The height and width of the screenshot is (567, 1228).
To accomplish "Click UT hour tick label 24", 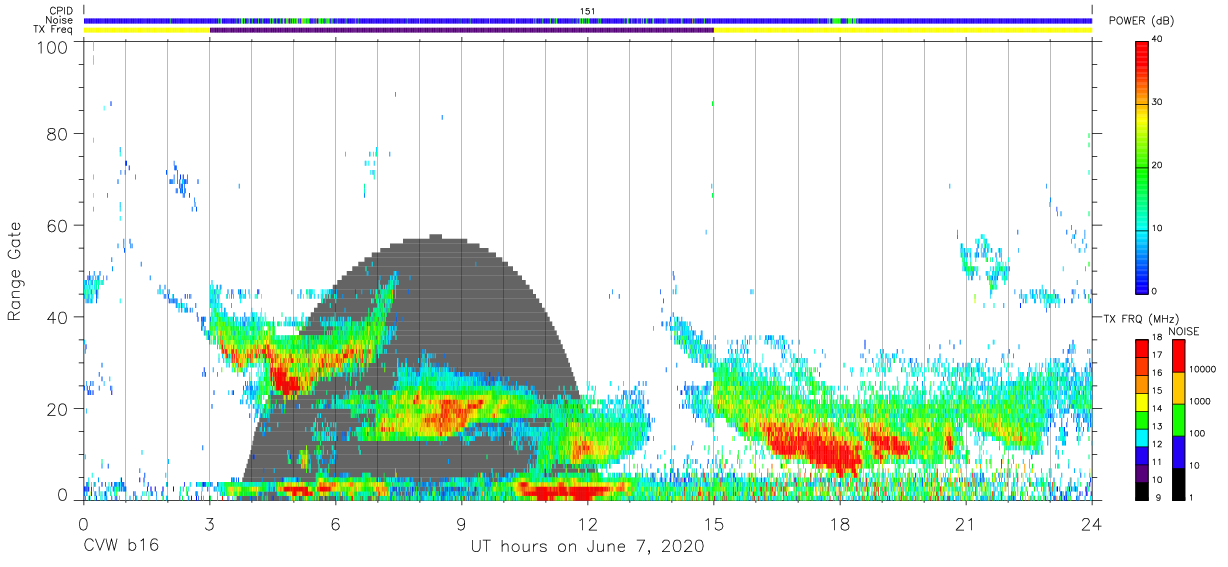I will pyautogui.click(x=1092, y=523).
